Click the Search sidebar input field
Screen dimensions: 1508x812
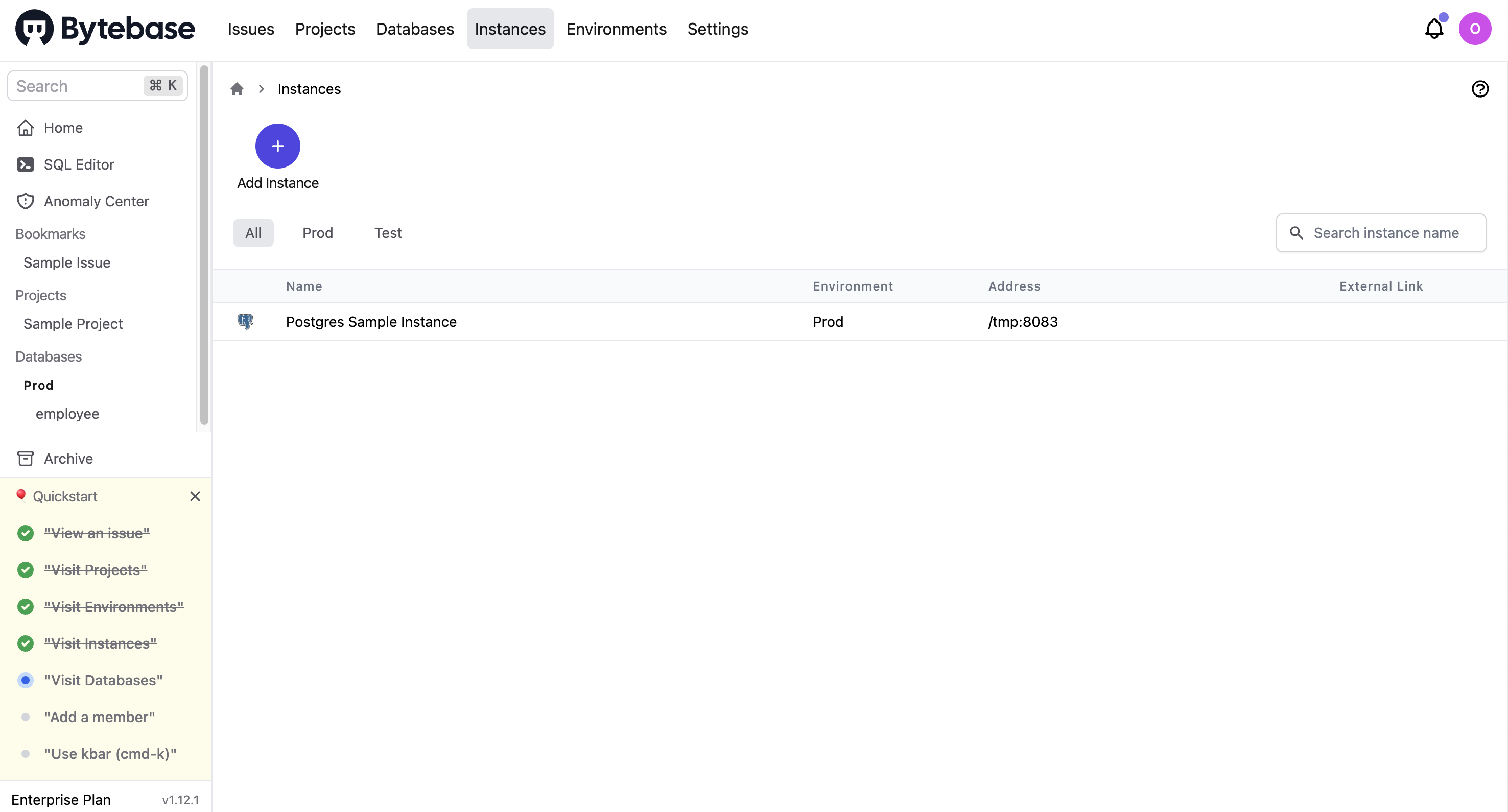97,86
